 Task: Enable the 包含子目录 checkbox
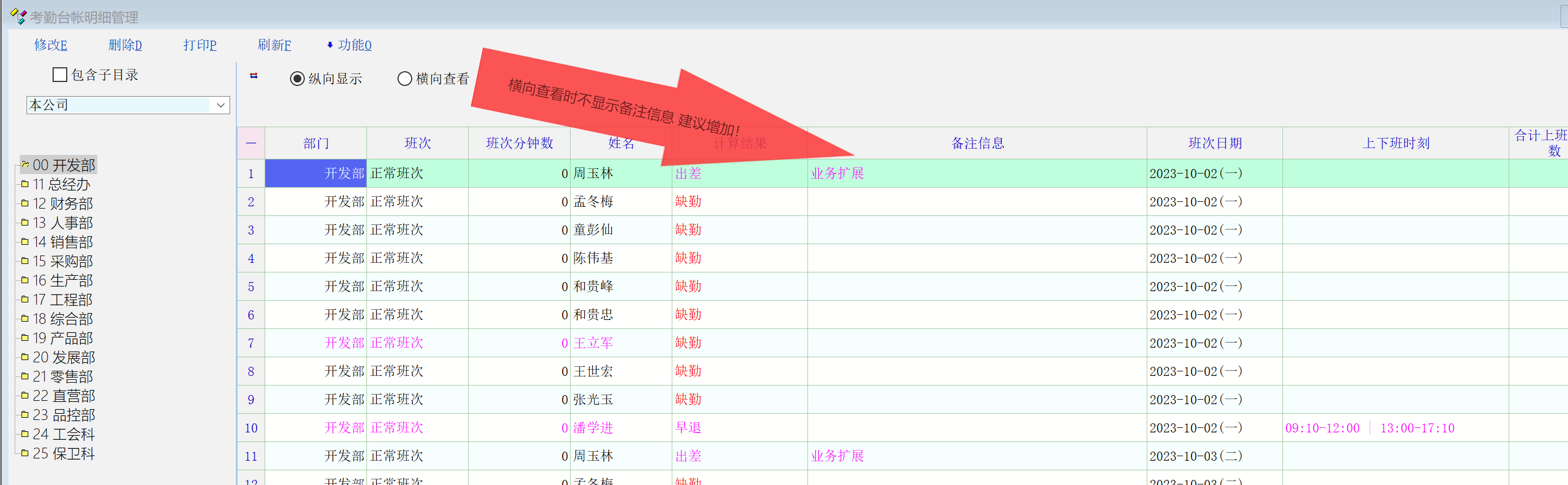[59, 75]
